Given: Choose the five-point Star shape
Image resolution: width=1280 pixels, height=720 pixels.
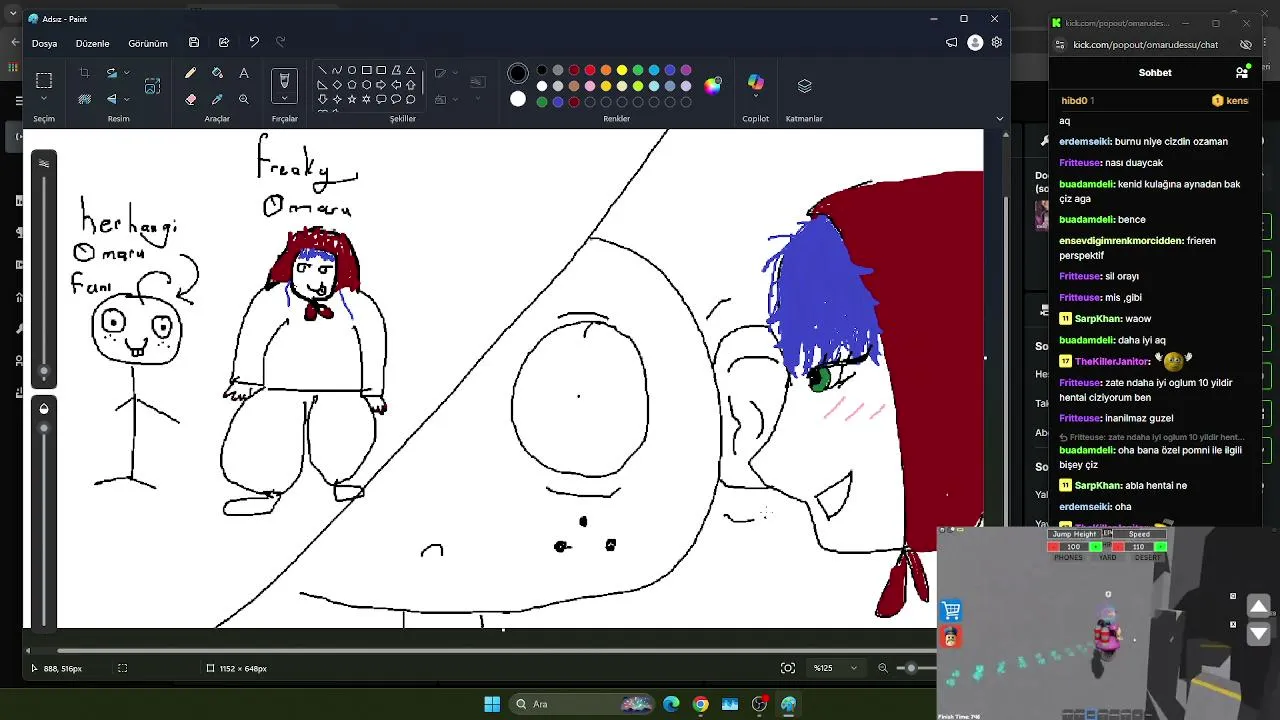Looking at the screenshot, I should tap(352, 99).
